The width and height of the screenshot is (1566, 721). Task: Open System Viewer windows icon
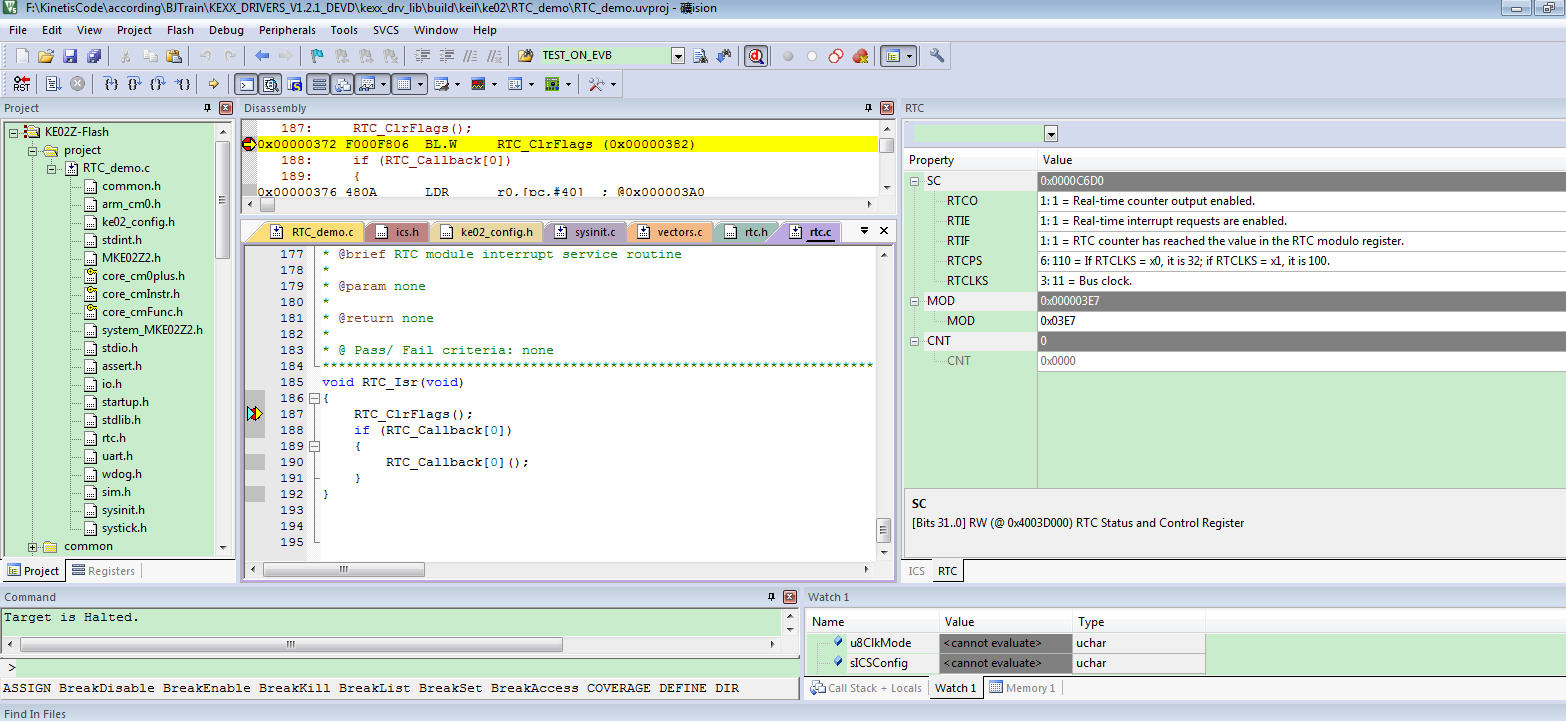click(551, 84)
